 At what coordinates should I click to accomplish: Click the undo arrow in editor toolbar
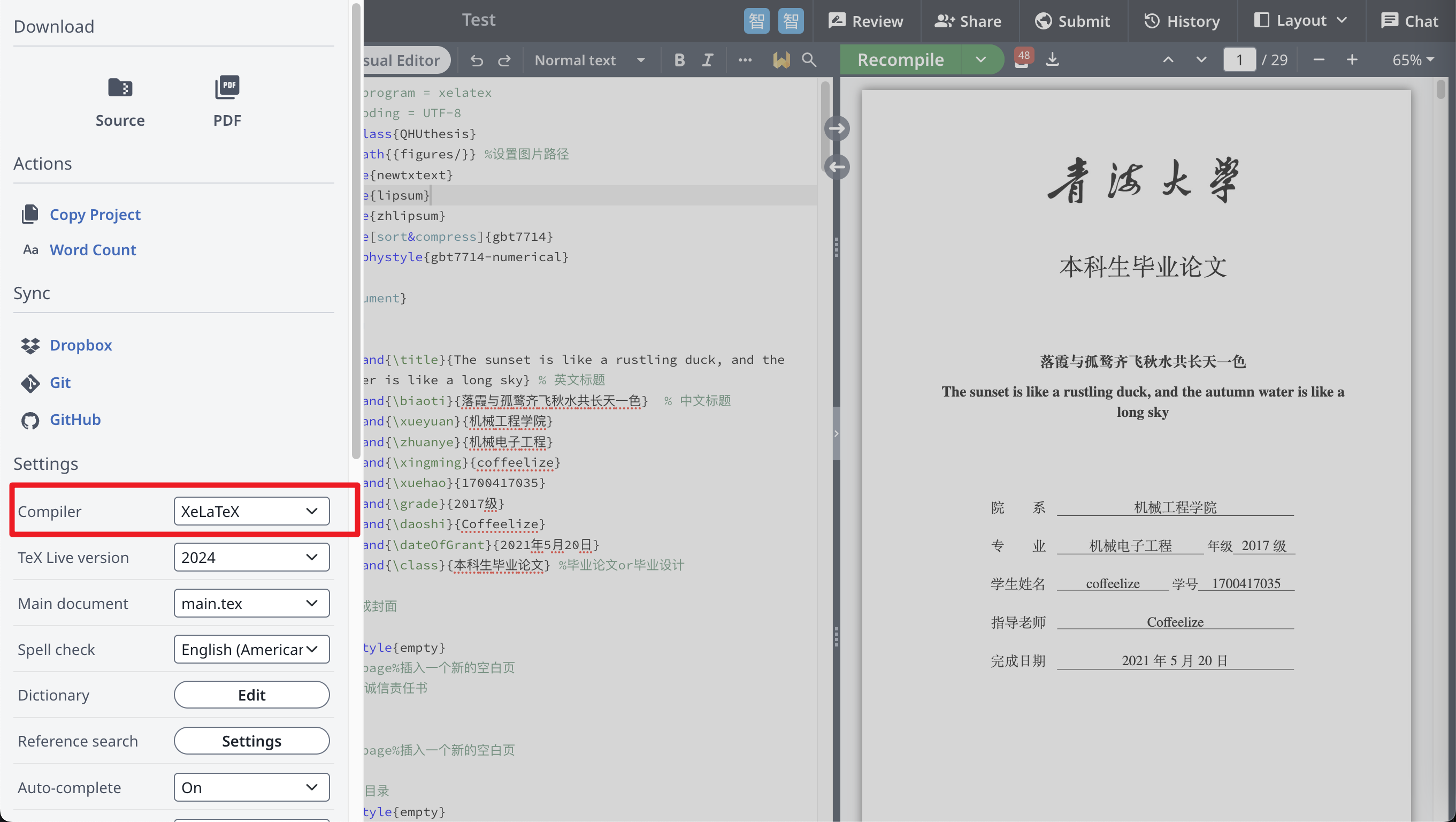477,60
